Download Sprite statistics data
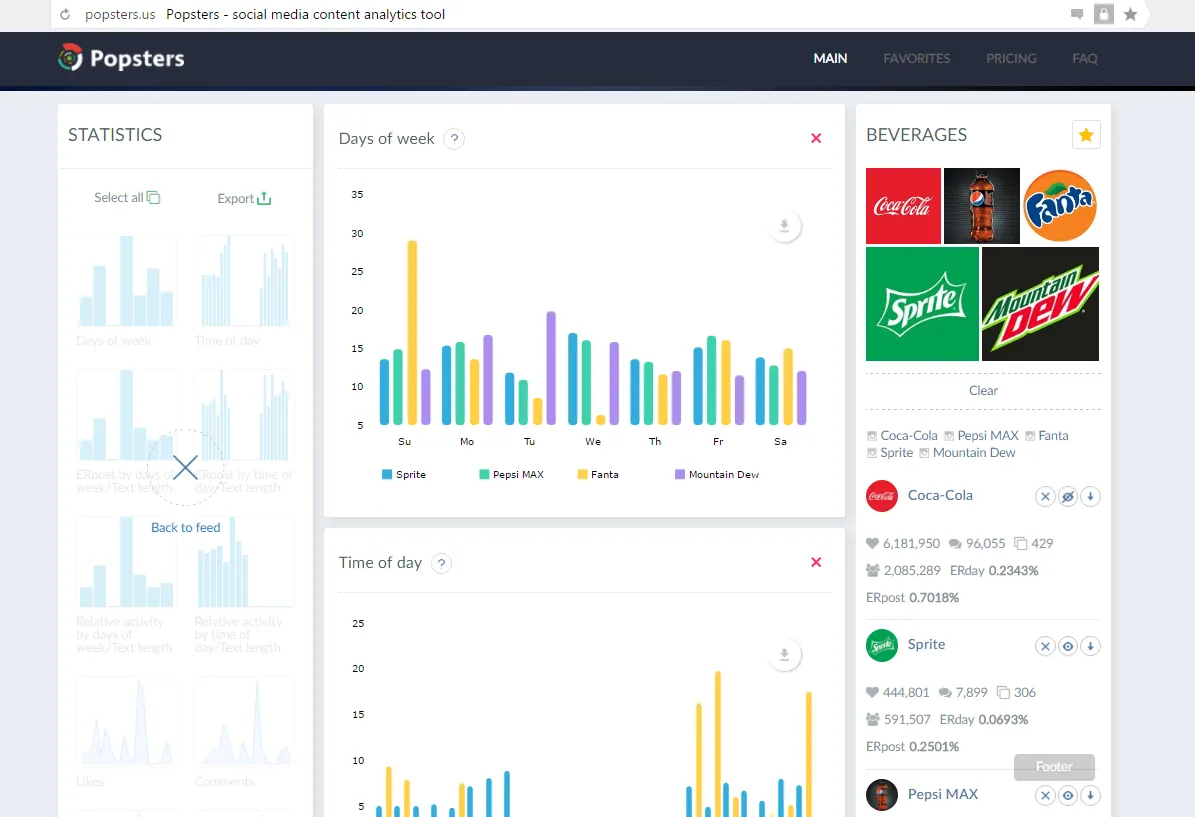1195x817 pixels. pyautogui.click(x=1091, y=646)
